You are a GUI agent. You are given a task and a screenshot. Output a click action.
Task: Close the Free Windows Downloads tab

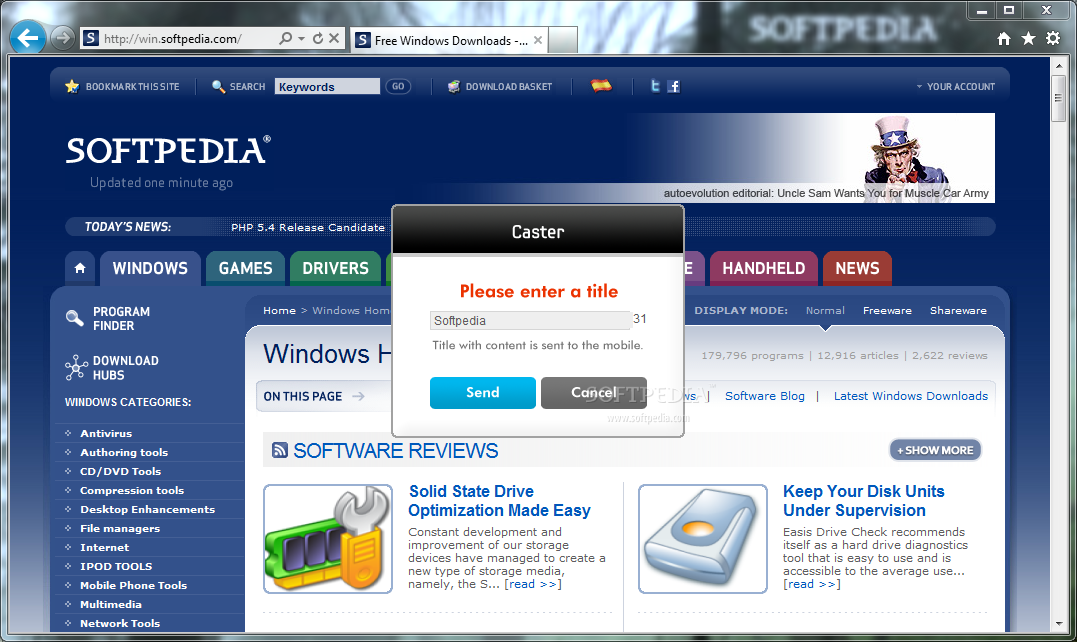coord(538,41)
